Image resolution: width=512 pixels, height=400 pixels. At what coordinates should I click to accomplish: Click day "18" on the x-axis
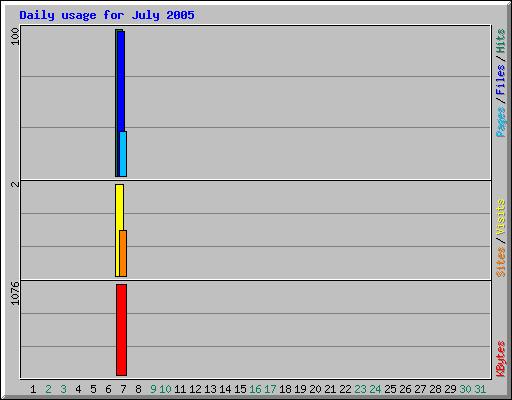pos(285,389)
